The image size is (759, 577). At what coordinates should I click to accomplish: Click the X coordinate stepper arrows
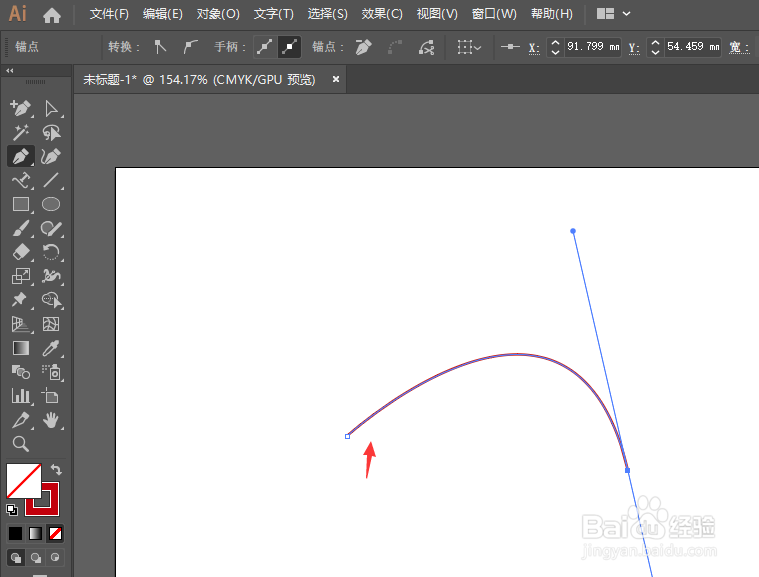tap(555, 47)
